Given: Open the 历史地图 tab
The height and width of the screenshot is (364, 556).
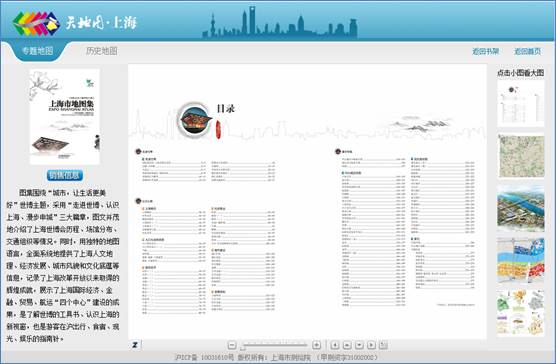Looking at the screenshot, I should click(101, 51).
